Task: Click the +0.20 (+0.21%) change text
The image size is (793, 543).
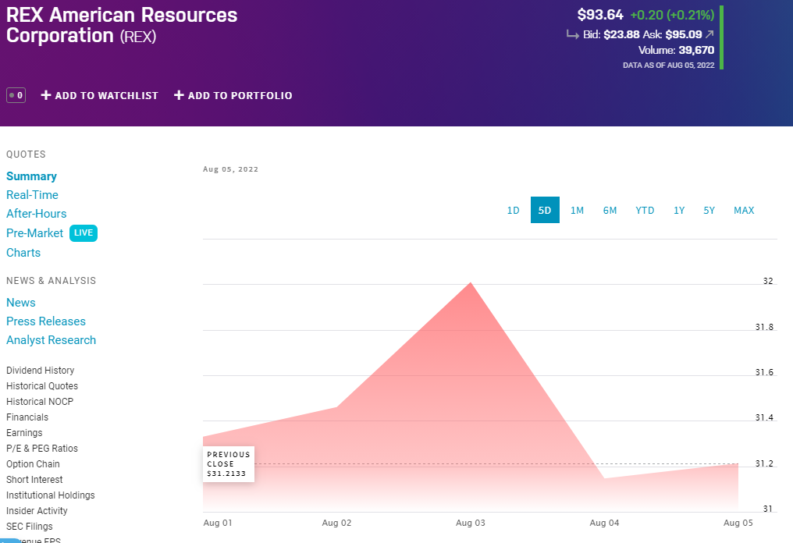Action: click(672, 15)
